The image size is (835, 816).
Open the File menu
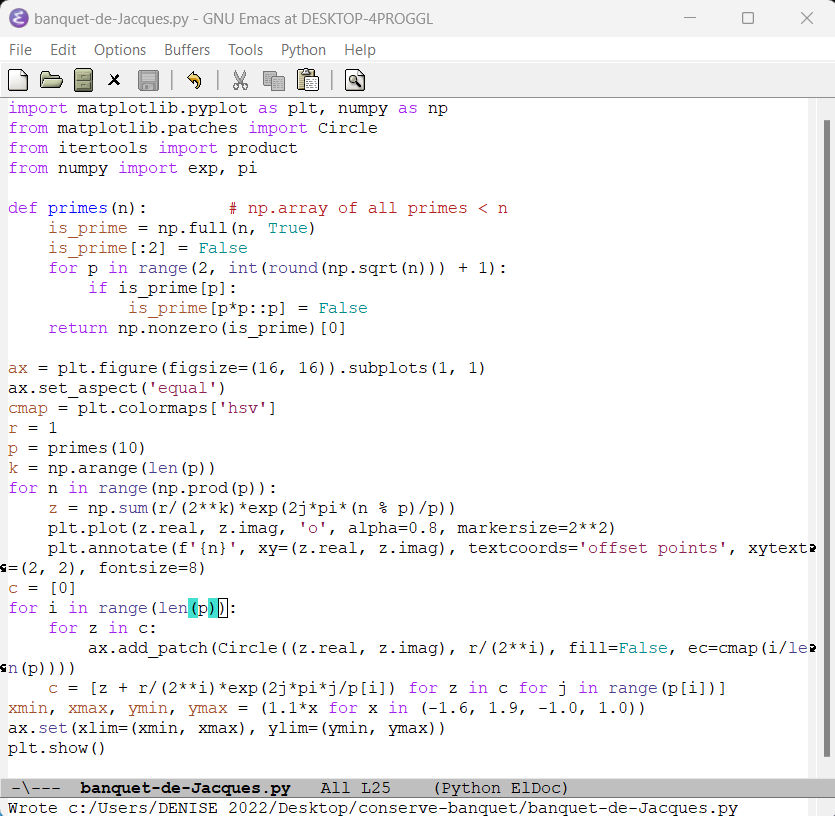pyautogui.click(x=20, y=50)
